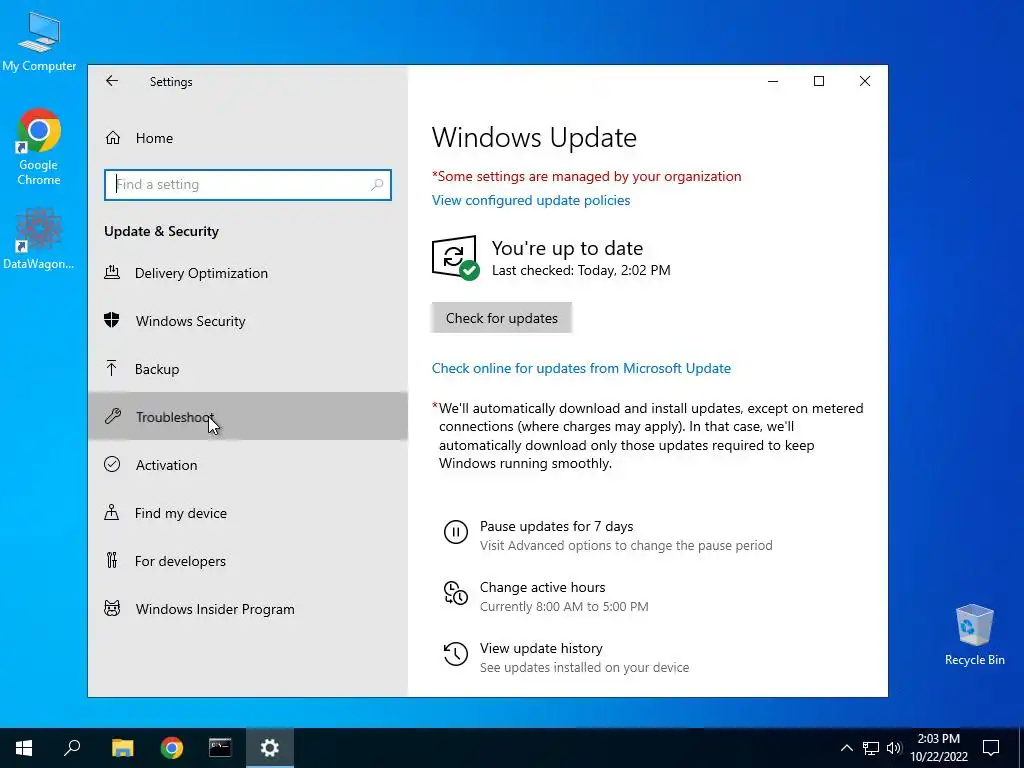Open Find my device settings
Viewport: 1024px width, 768px height.
click(x=248, y=513)
